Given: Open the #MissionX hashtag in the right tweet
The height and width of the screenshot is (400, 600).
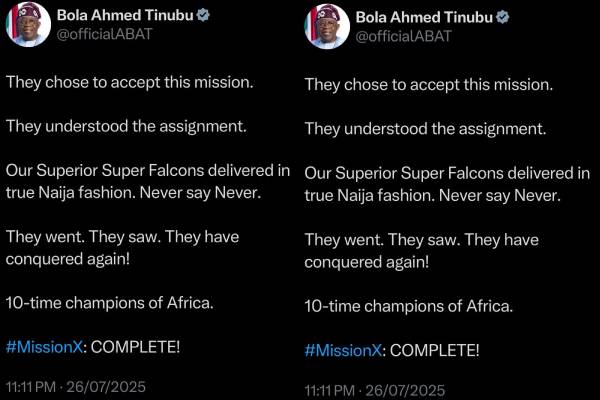Looking at the screenshot, I should (342, 350).
